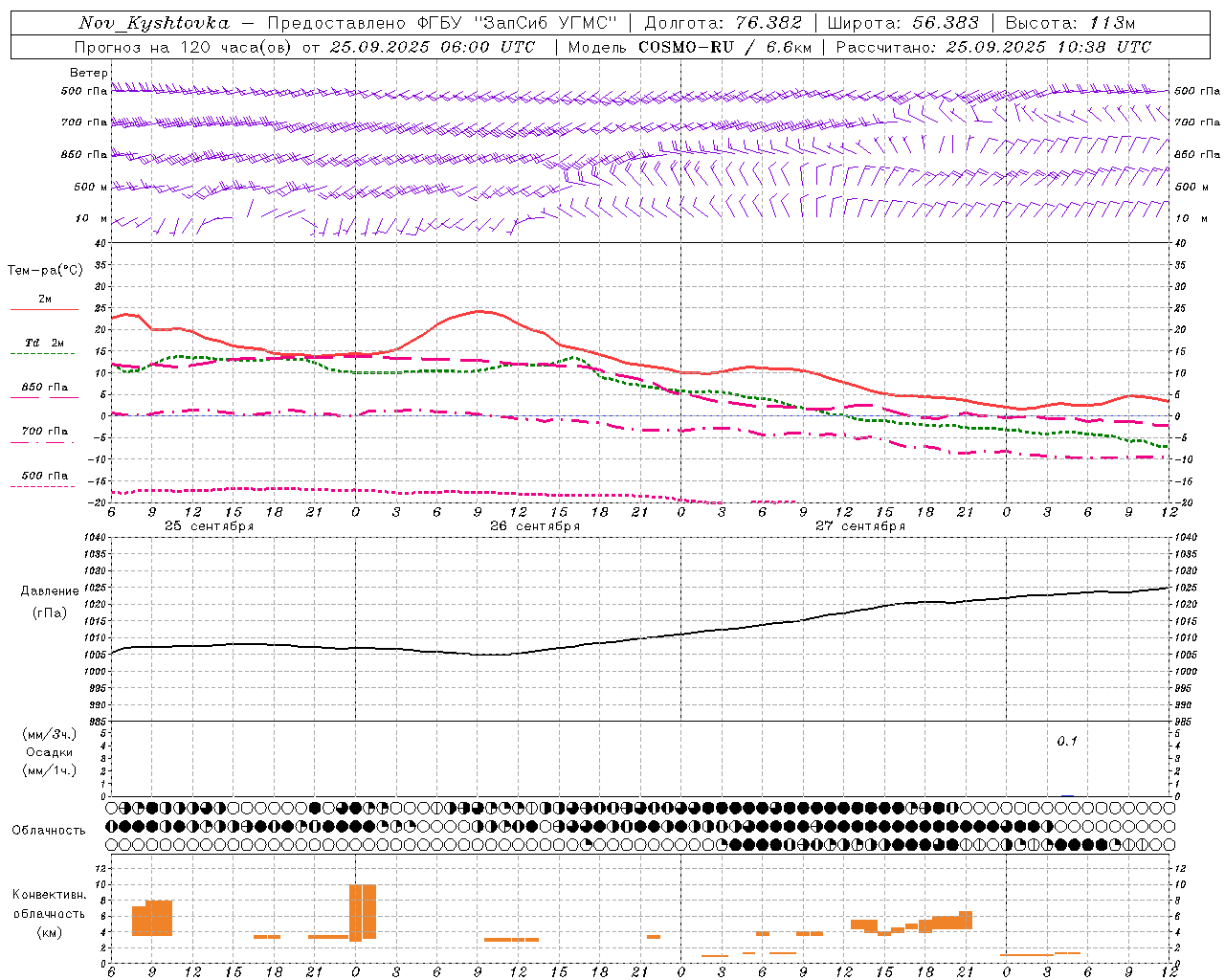
Task: Click the (мм/3ч.) units label
Action: [x=50, y=734]
